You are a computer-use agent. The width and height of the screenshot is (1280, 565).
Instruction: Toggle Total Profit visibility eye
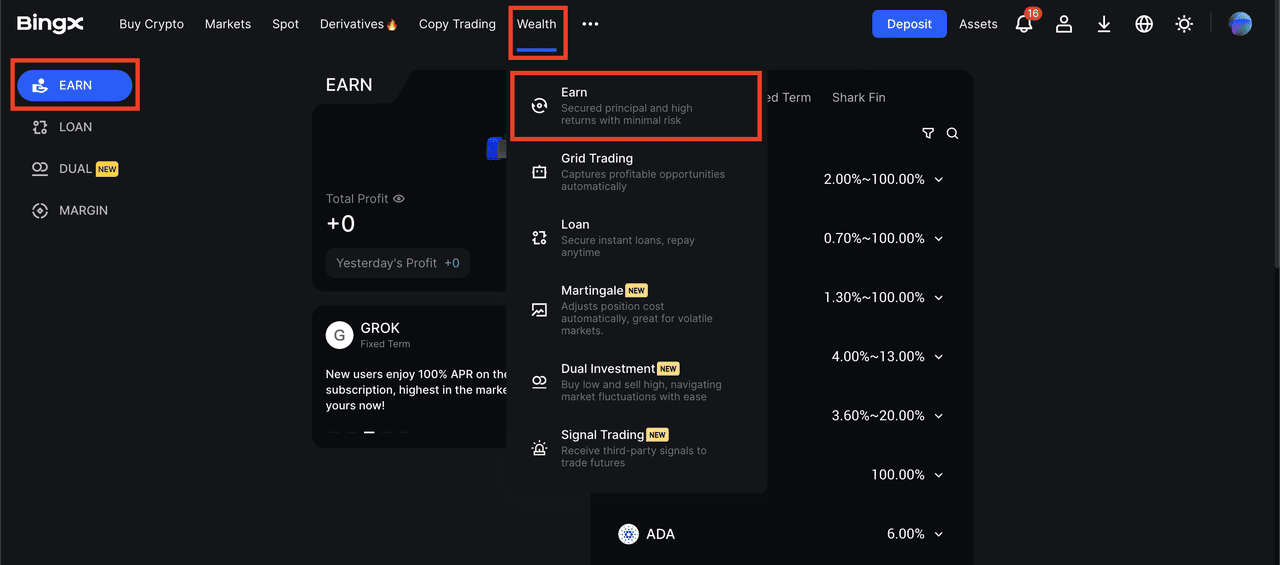[x=399, y=199]
